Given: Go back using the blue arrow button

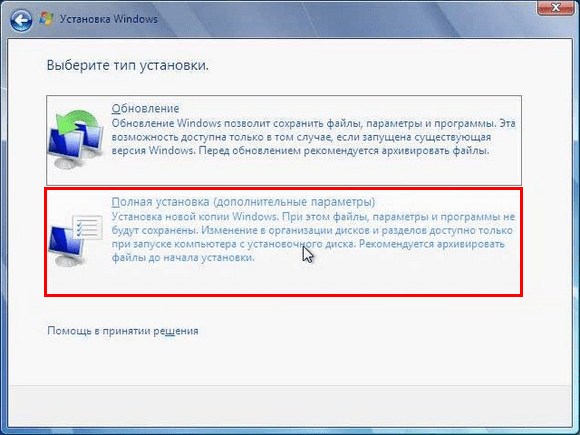Looking at the screenshot, I should click(21, 20).
